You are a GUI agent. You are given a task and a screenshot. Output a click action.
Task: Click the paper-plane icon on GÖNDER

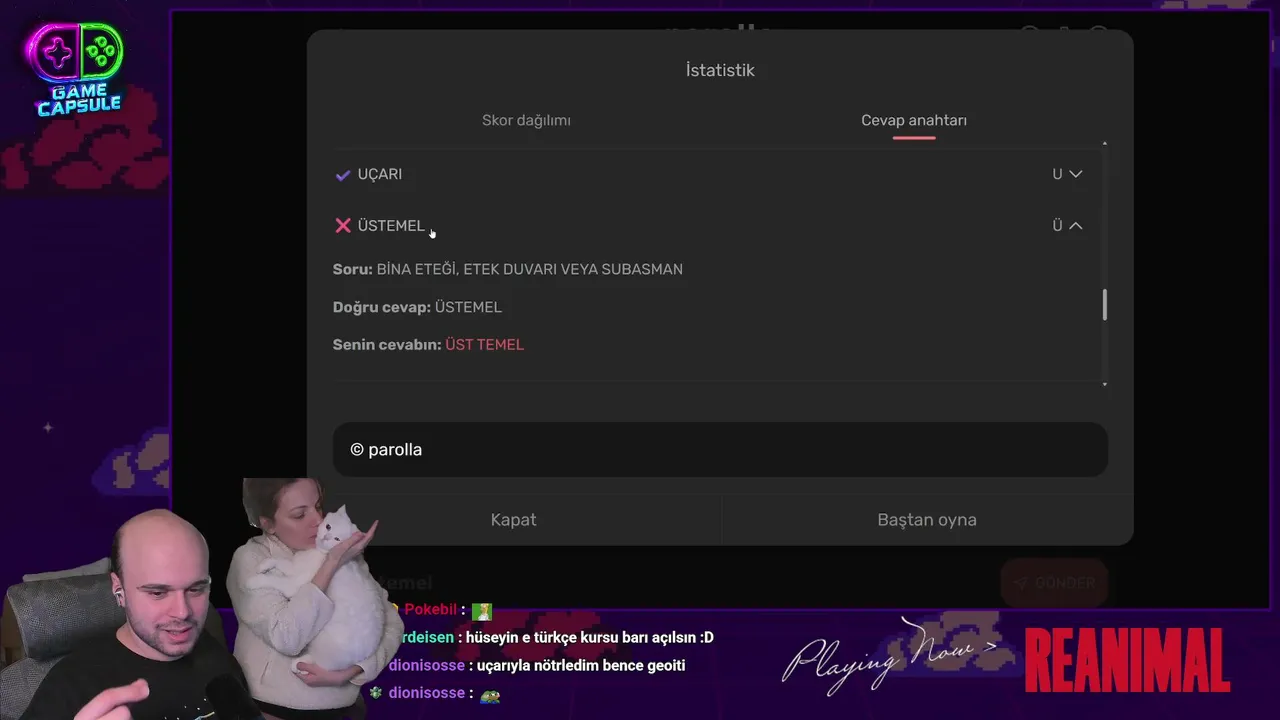pyautogui.click(x=1021, y=583)
